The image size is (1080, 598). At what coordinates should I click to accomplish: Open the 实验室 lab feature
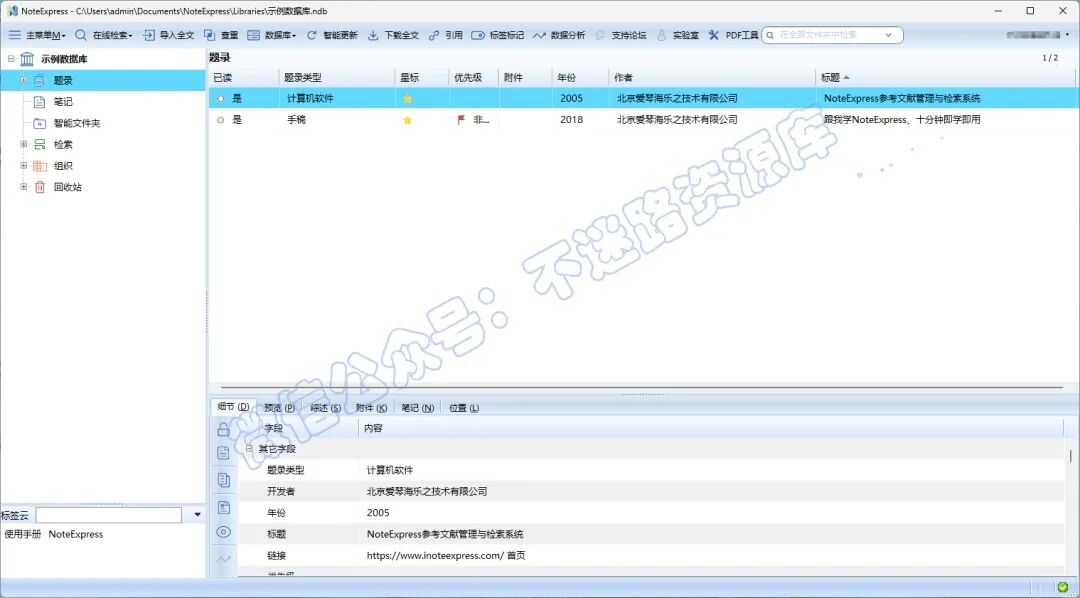(677, 35)
